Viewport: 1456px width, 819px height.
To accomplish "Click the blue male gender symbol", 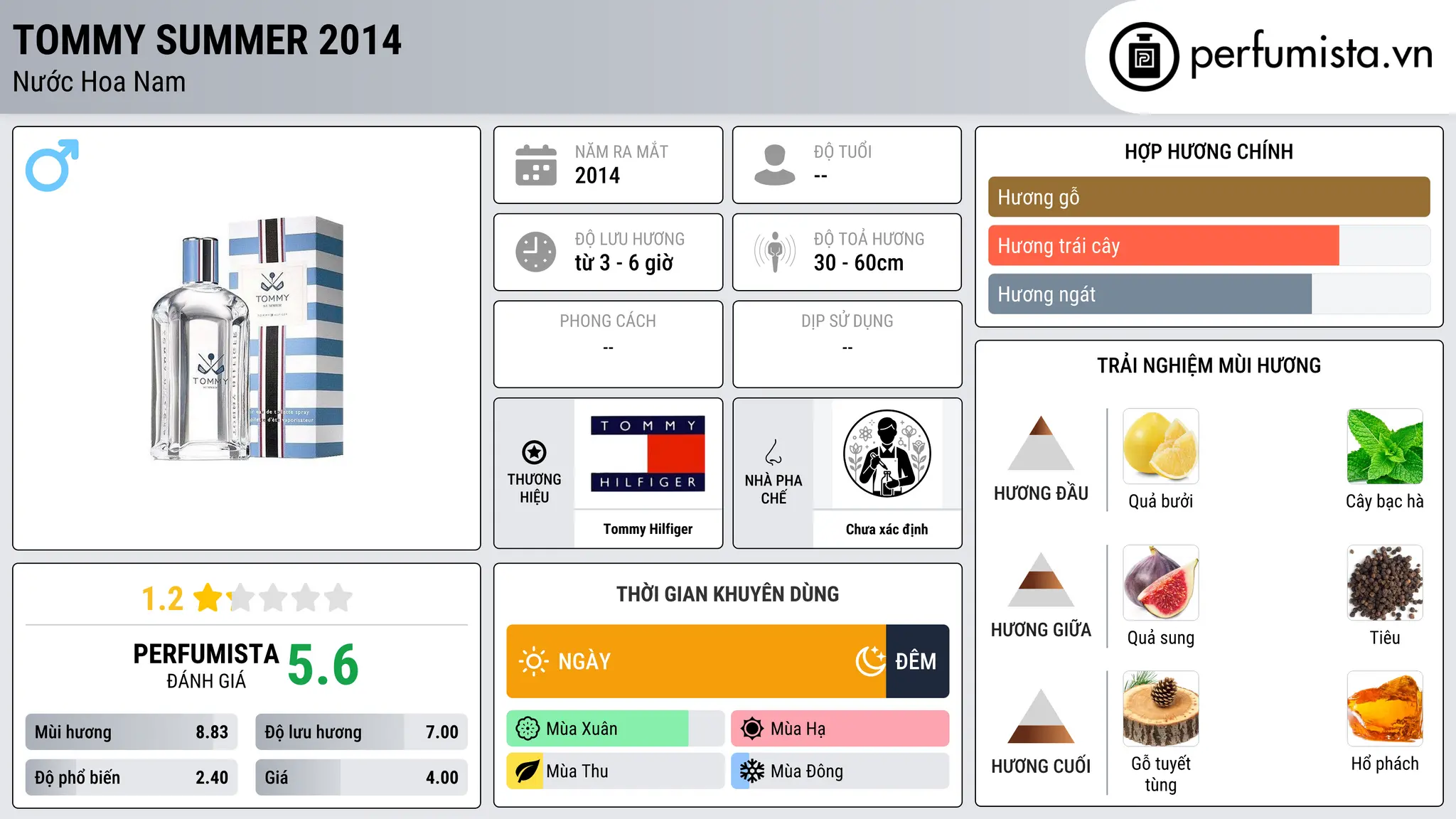I will 52,165.
